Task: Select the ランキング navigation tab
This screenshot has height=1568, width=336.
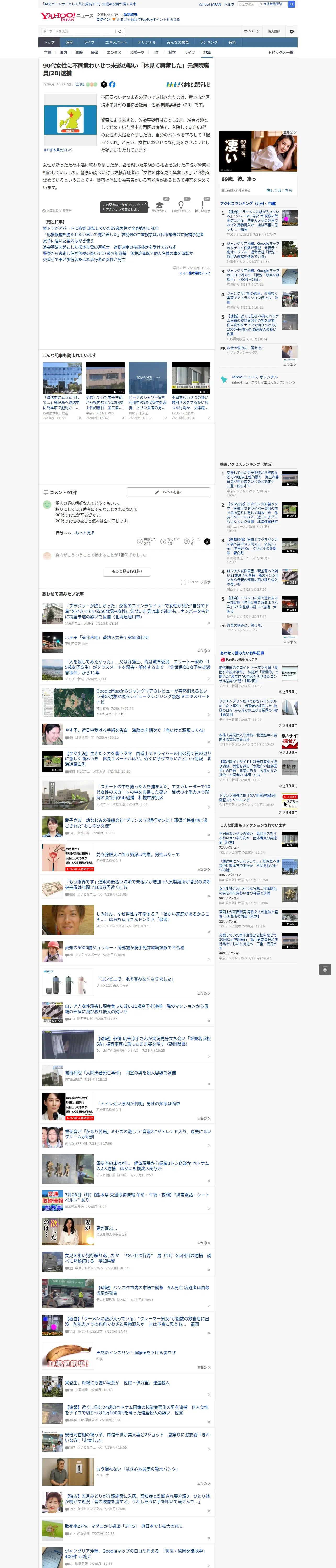Action: (209, 43)
